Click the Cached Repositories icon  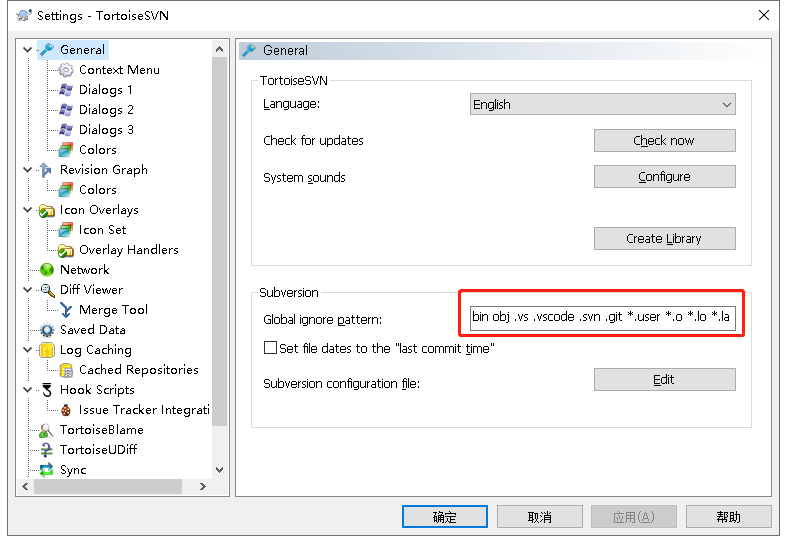coord(66,370)
